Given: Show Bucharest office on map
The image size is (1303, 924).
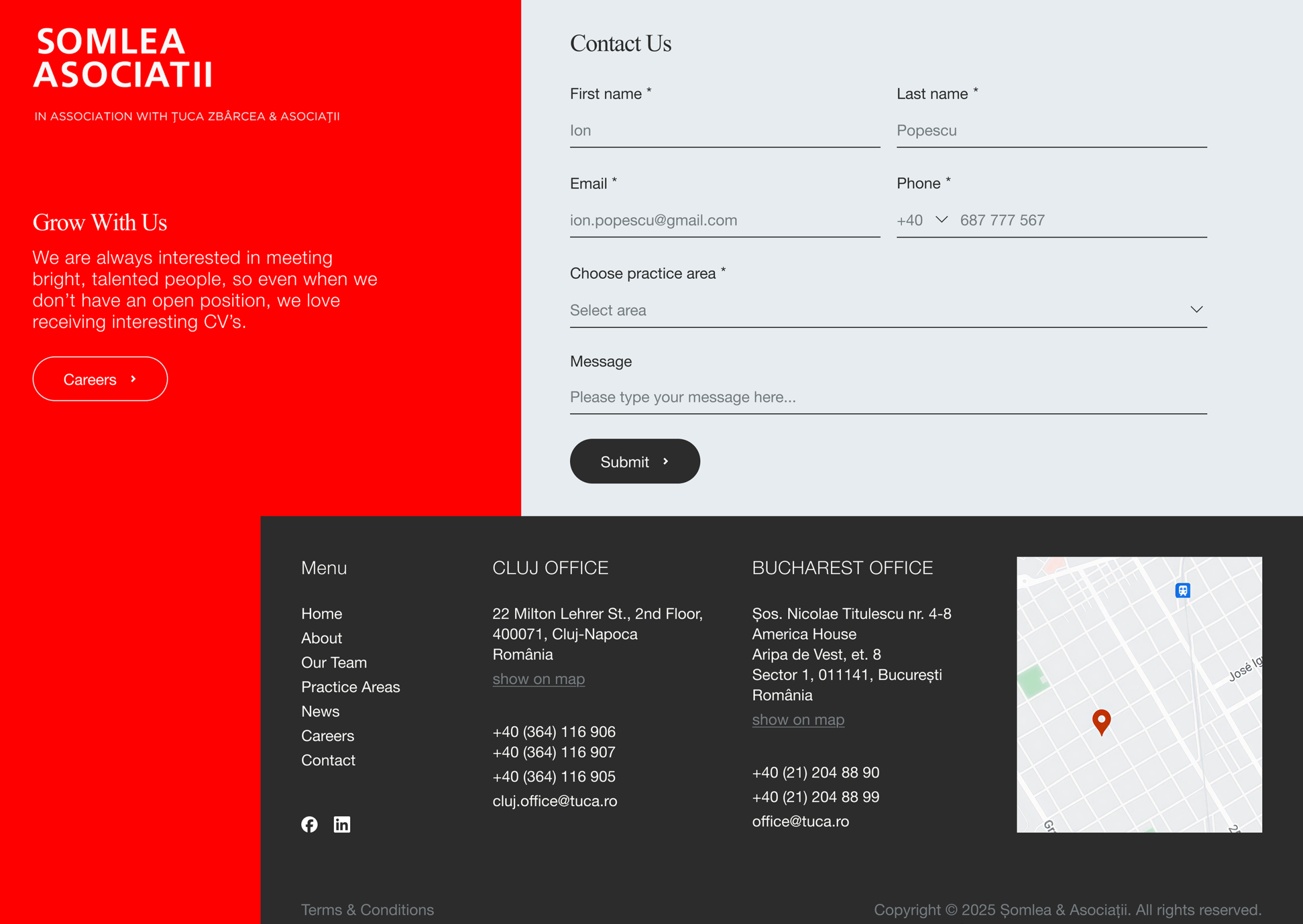Looking at the screenshot, I should pos(798,720).
